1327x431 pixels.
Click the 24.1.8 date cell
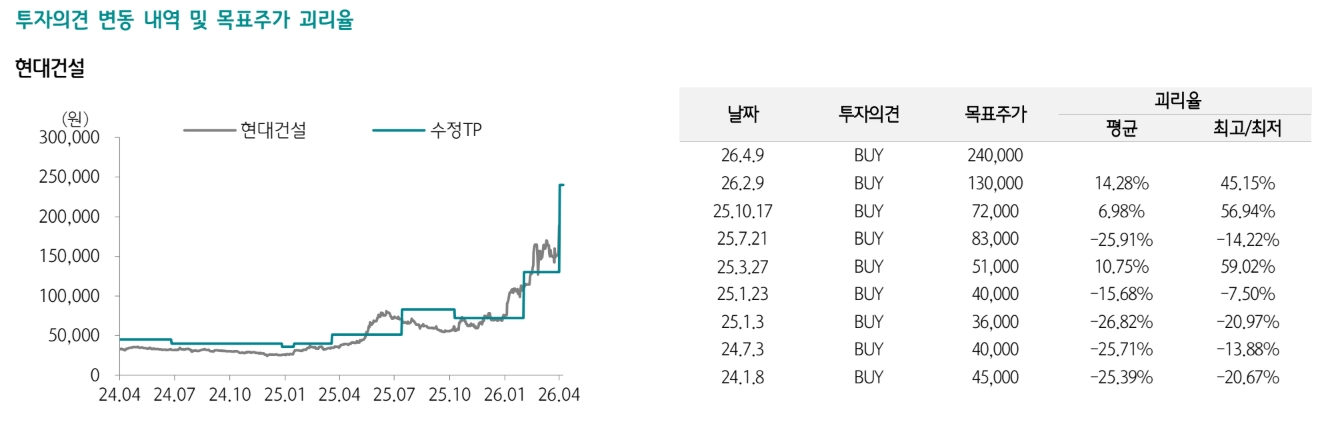pos(742,377)
